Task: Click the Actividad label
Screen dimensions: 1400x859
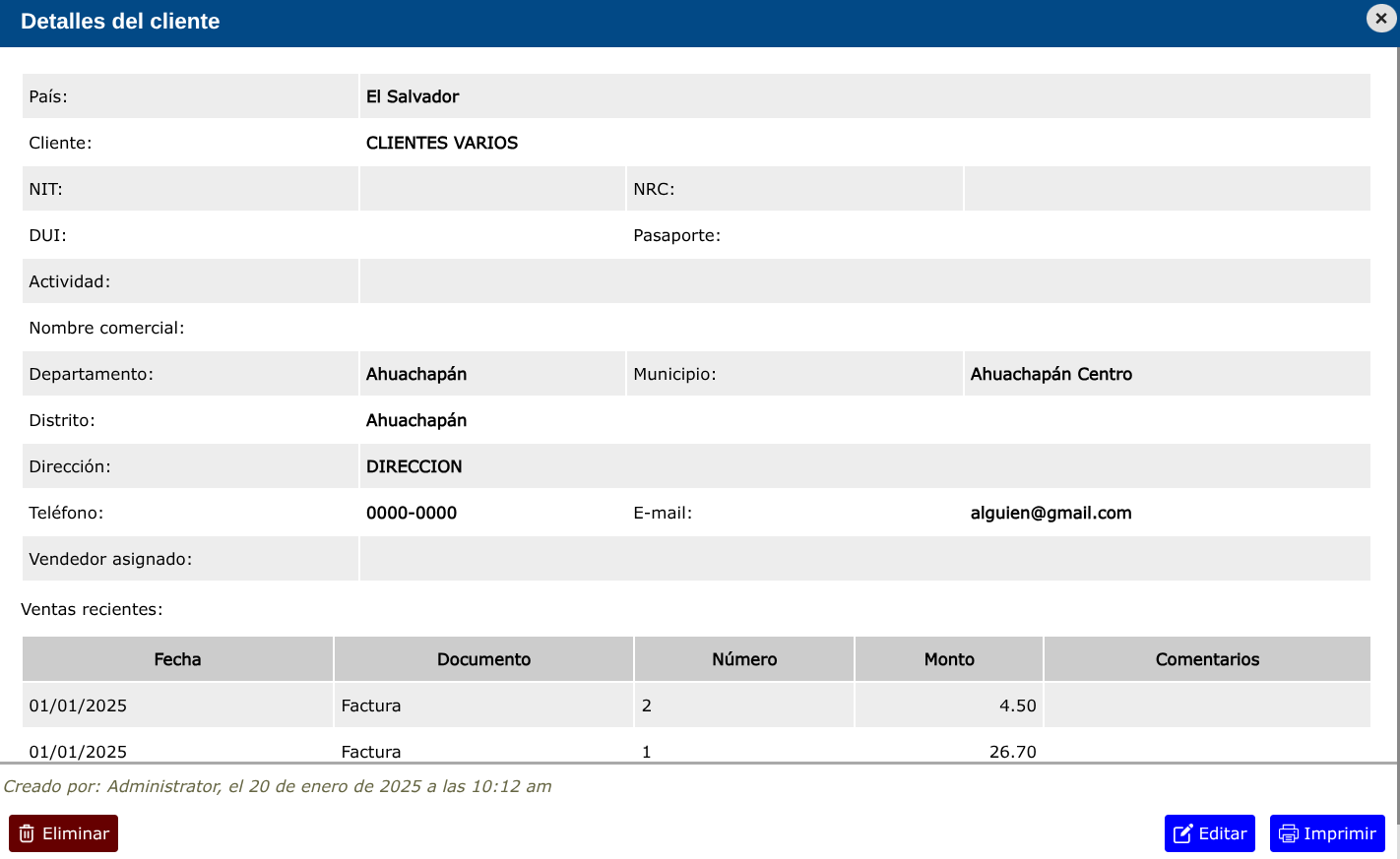Action: (69, 281)
